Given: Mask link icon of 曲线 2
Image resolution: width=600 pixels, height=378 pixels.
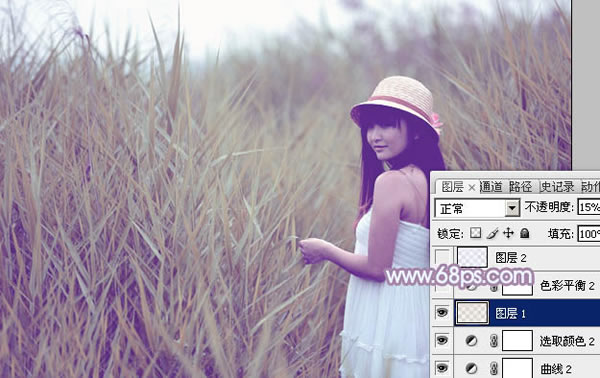Looking at the screenshot, I should tap(494, 368).
